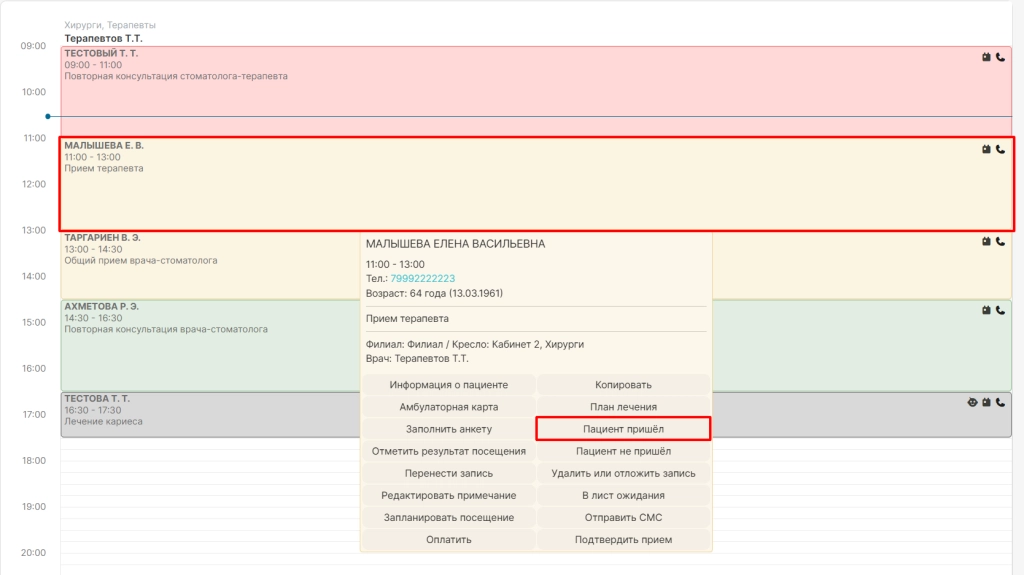Click the phone icon on ТЕСТОВА Т. Т. appointment
This screenshot has width=1024, height=575.
tap(1000, 402)
